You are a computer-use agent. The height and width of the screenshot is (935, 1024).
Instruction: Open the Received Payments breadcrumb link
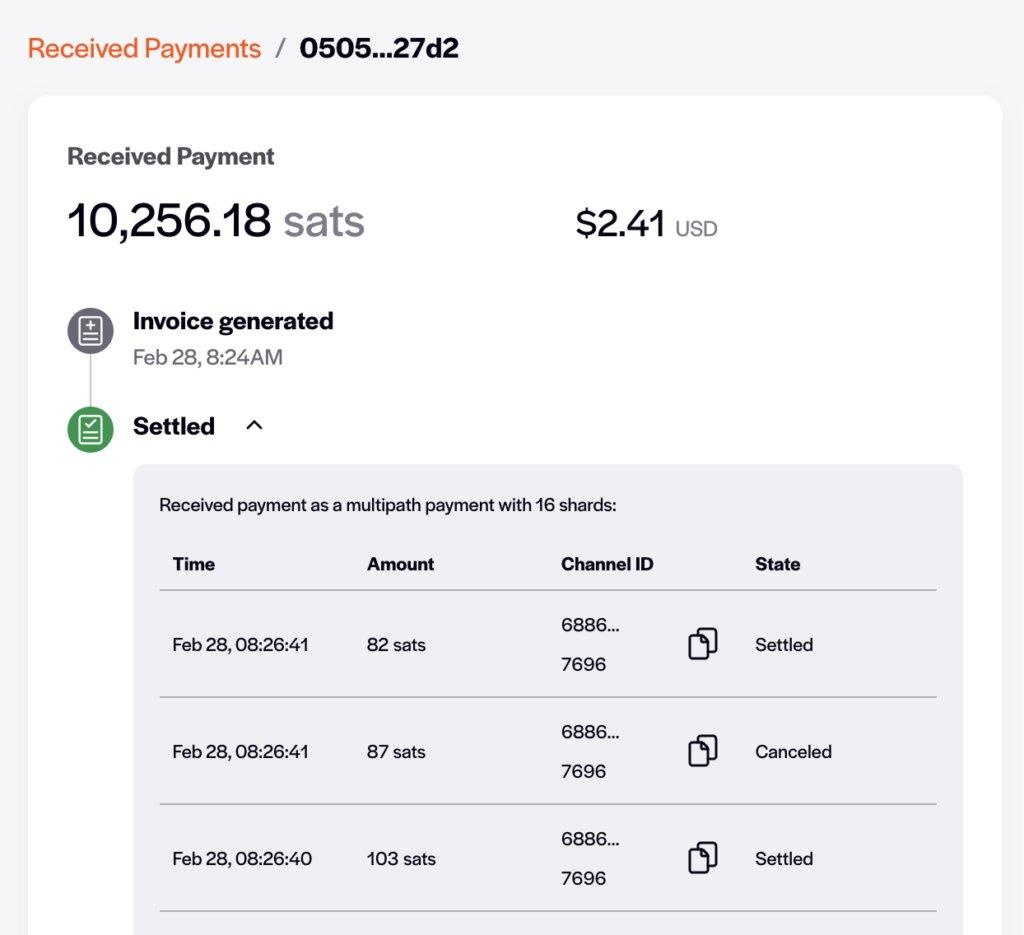coord(144,48)
